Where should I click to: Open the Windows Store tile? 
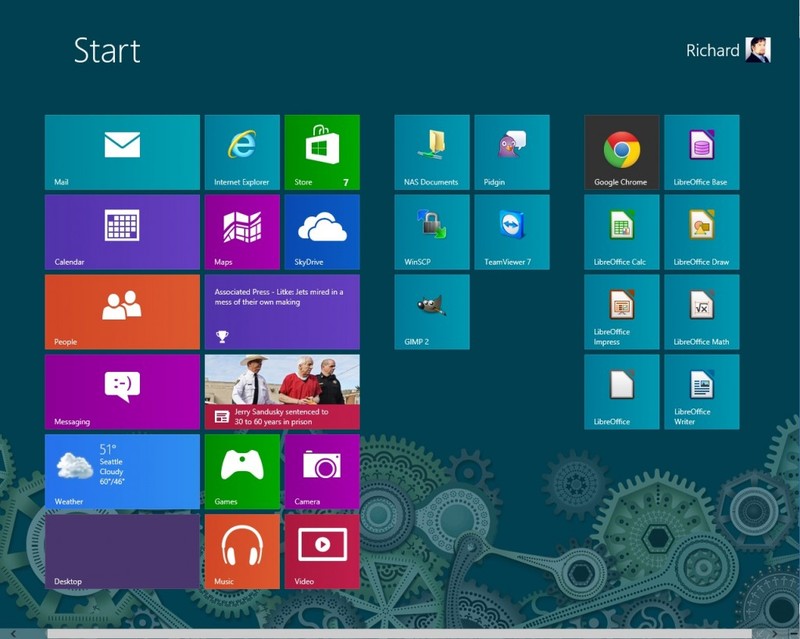pyautogui.click(x=321, y=151)
